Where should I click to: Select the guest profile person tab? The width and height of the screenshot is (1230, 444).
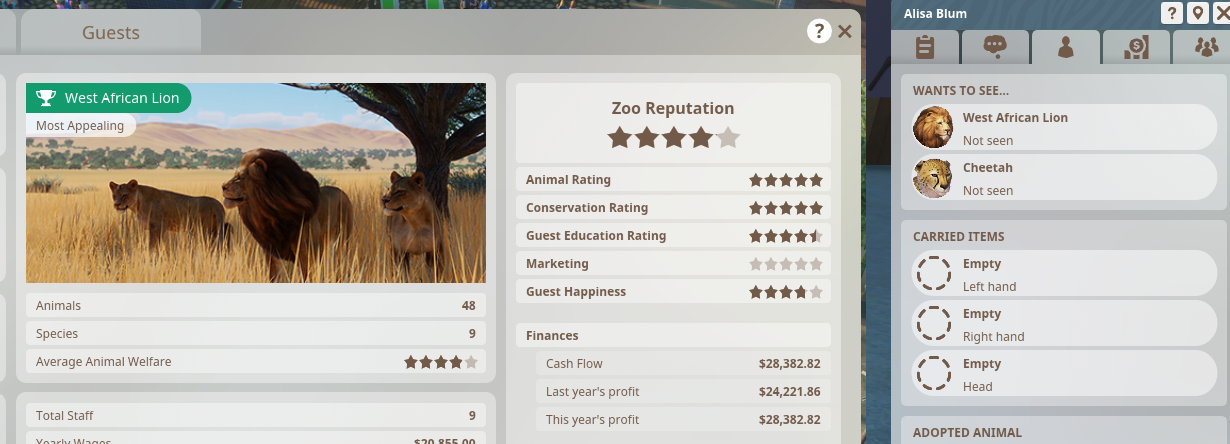tap(1066, 47)
